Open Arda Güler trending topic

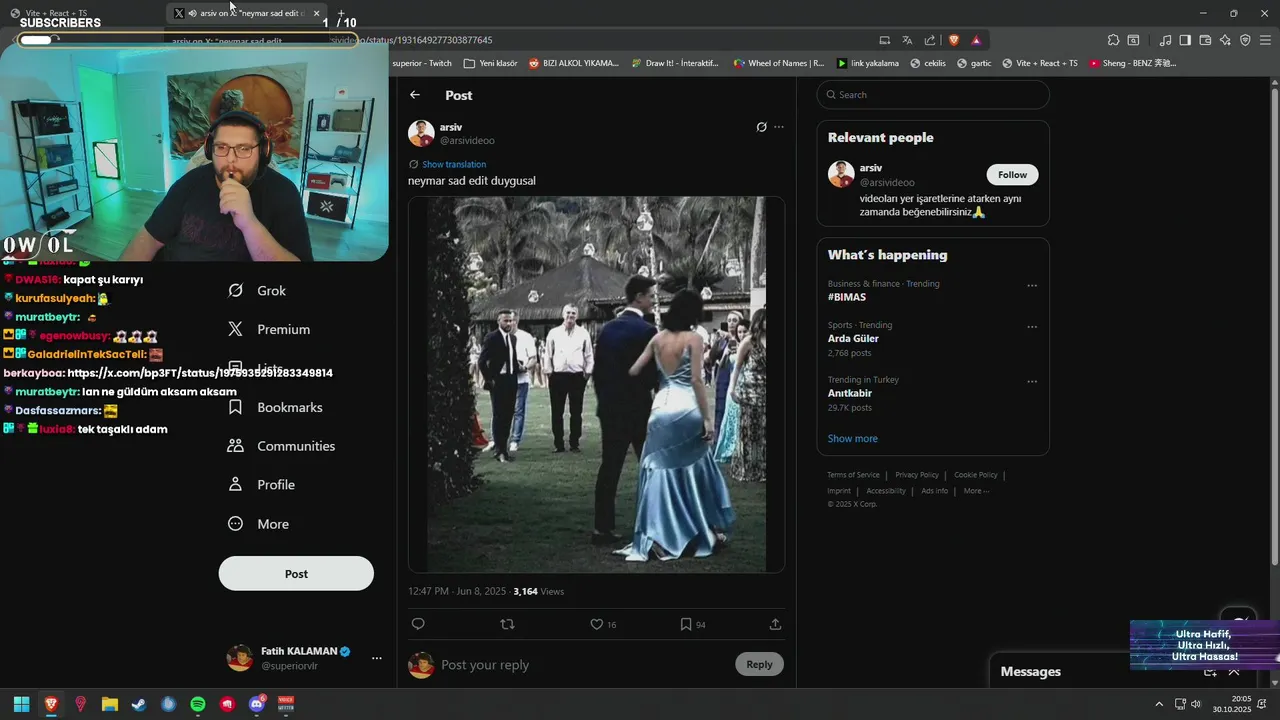coord(853,338)
